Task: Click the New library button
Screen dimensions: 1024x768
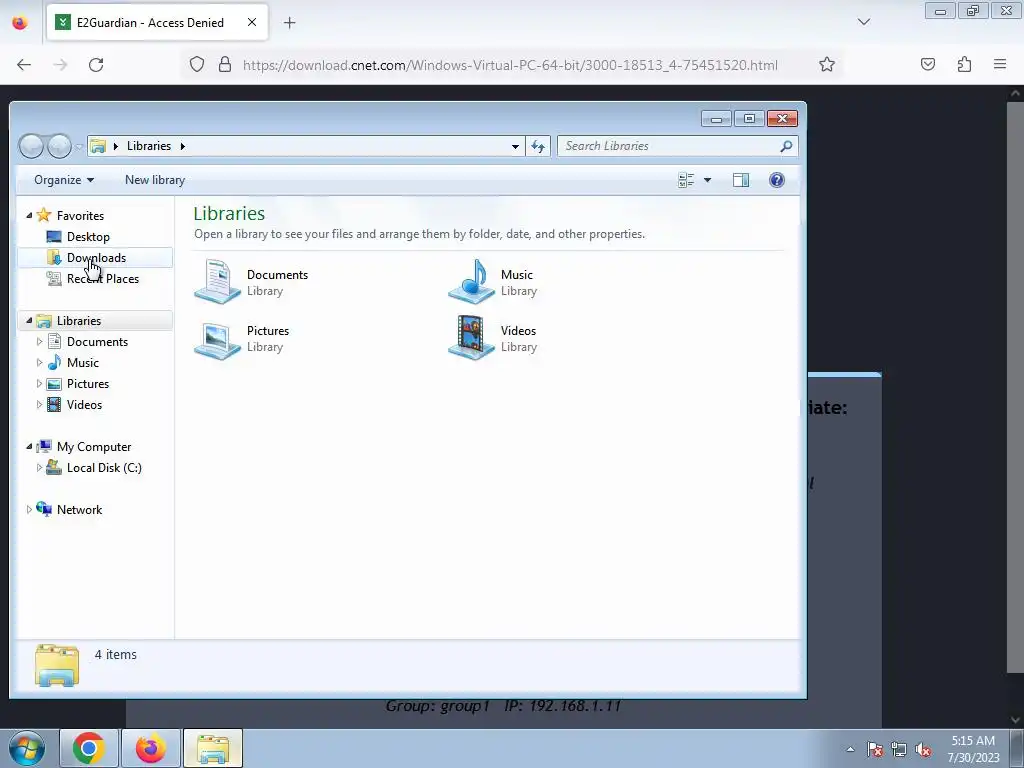Action: click(155, 180)
